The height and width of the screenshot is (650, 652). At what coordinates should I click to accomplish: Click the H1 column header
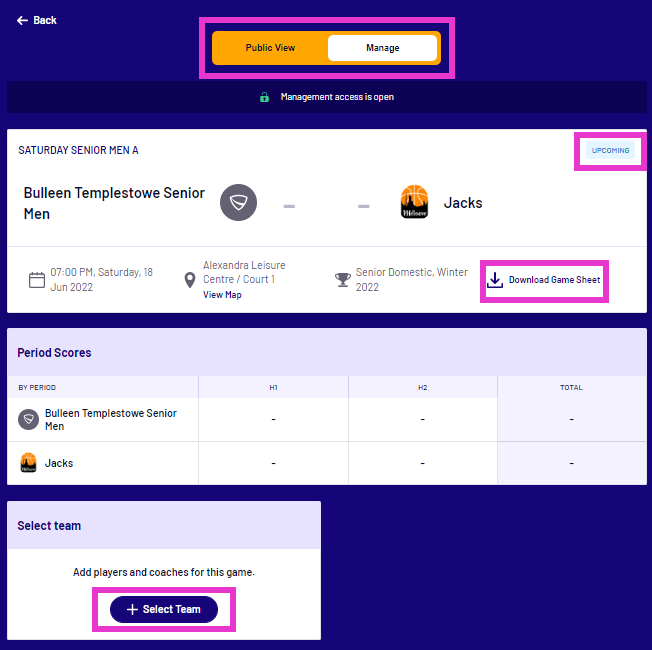point(273,387)
